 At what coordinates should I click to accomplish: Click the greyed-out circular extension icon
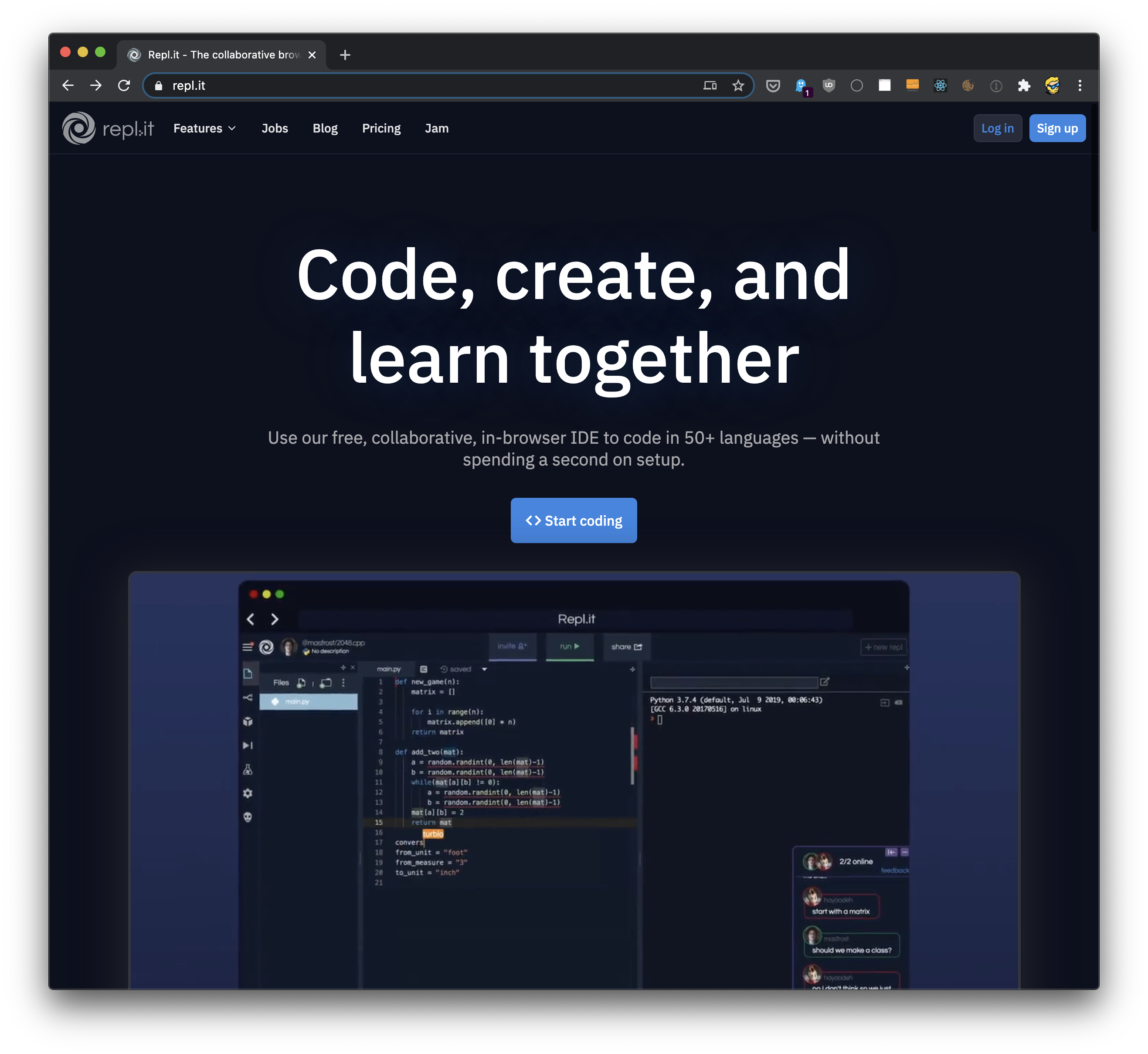[x=996, y=85]
